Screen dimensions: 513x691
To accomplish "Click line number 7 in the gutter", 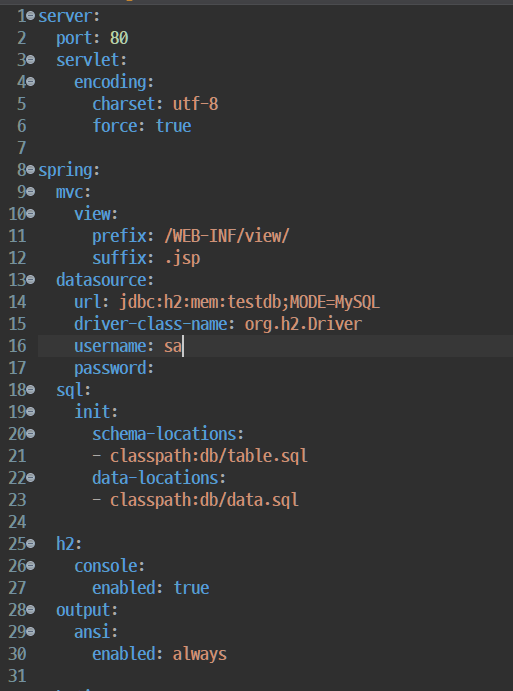I will (22, 148).
